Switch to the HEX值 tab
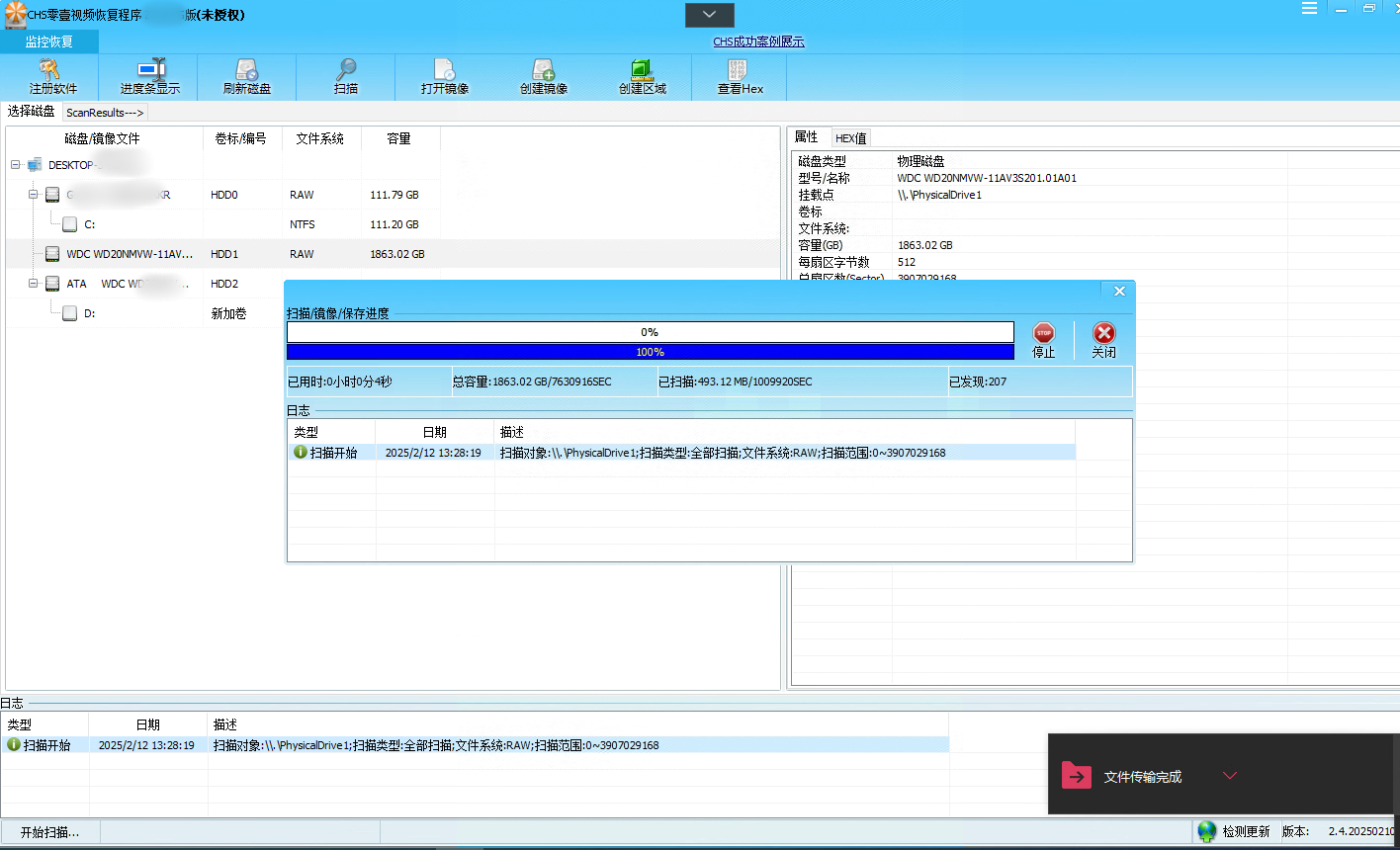 click(850, 138)
